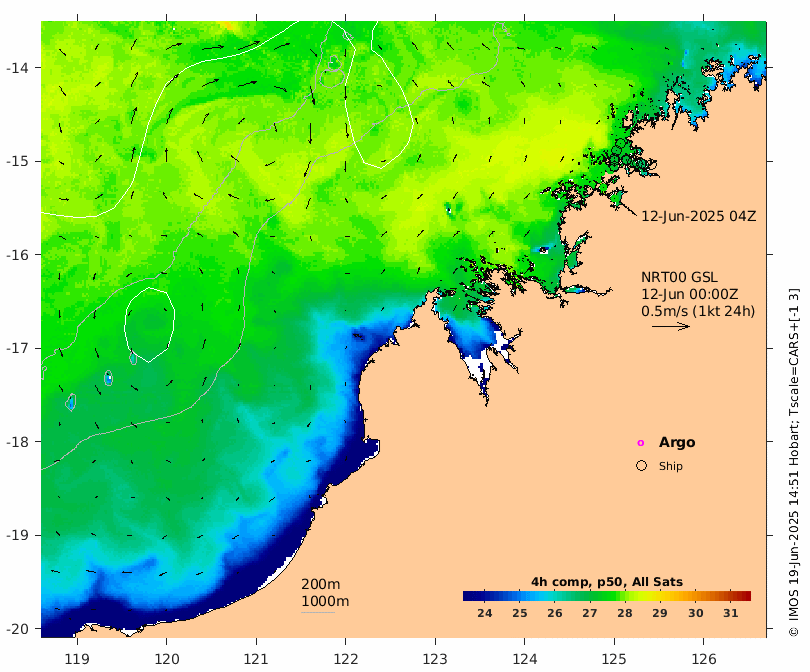
Task: Click the gray 1000m isobath legend line
Action: [x=318, y=613]
